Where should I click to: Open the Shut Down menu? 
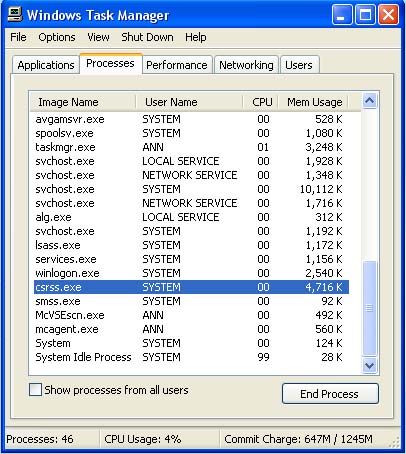tap(147, 37)
